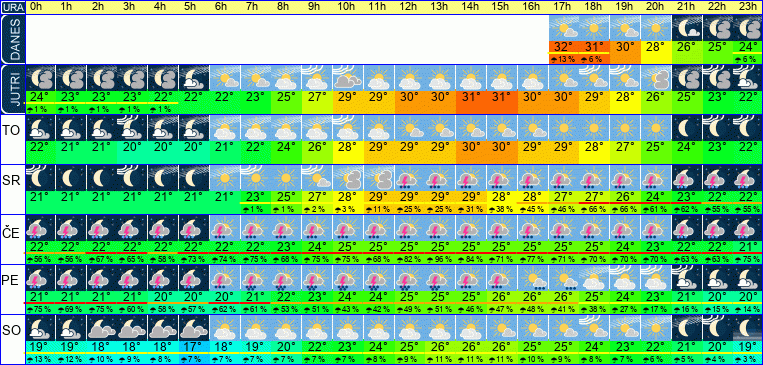Click SO 5h temperature cell showing 17°
Screen dimensions: 763x365
tap(195, 346)
